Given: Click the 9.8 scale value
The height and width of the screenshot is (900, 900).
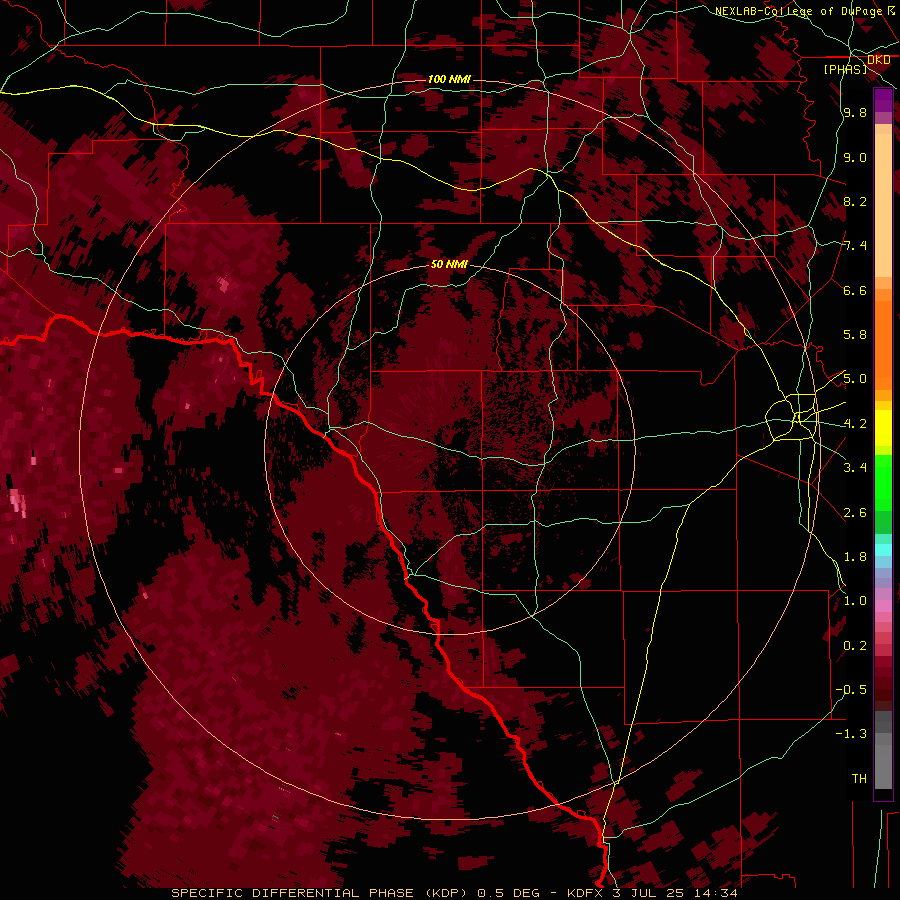Looking at the screenshot, I should click(855, 112).
